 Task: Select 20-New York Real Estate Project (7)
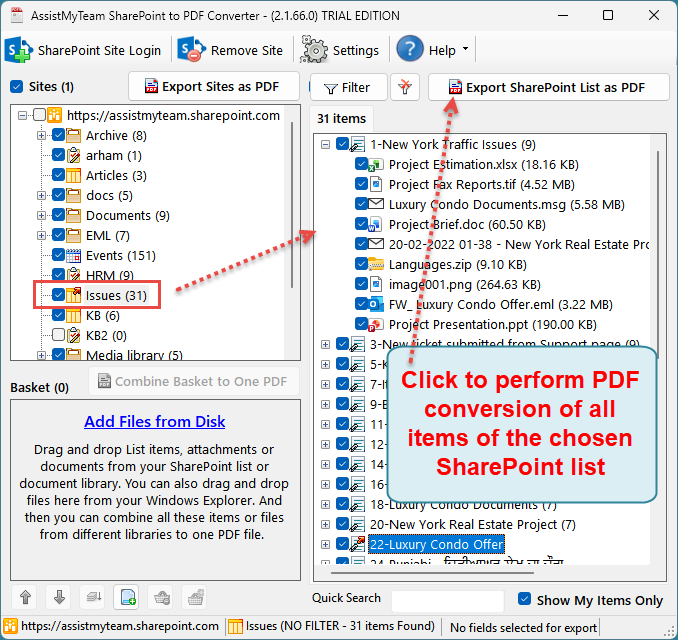(x=473, y=525)
